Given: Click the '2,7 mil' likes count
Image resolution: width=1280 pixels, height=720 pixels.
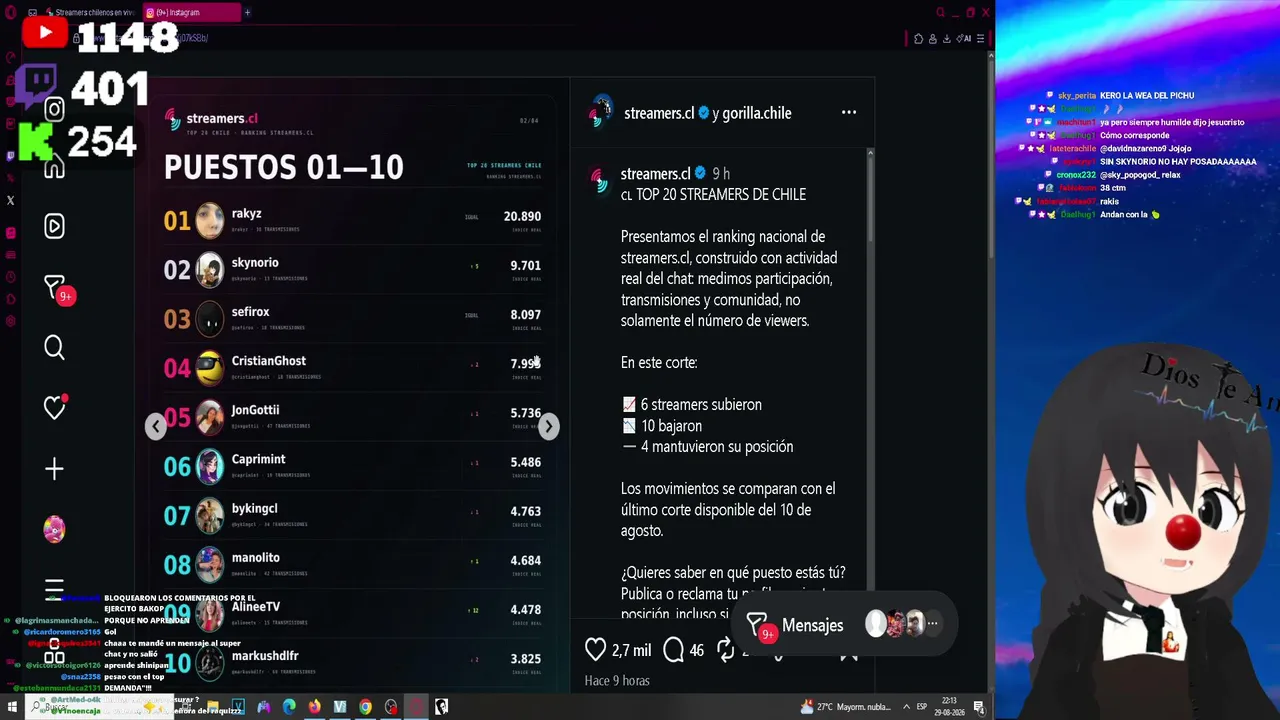Looking at the screenshot, I should [631, 650].
